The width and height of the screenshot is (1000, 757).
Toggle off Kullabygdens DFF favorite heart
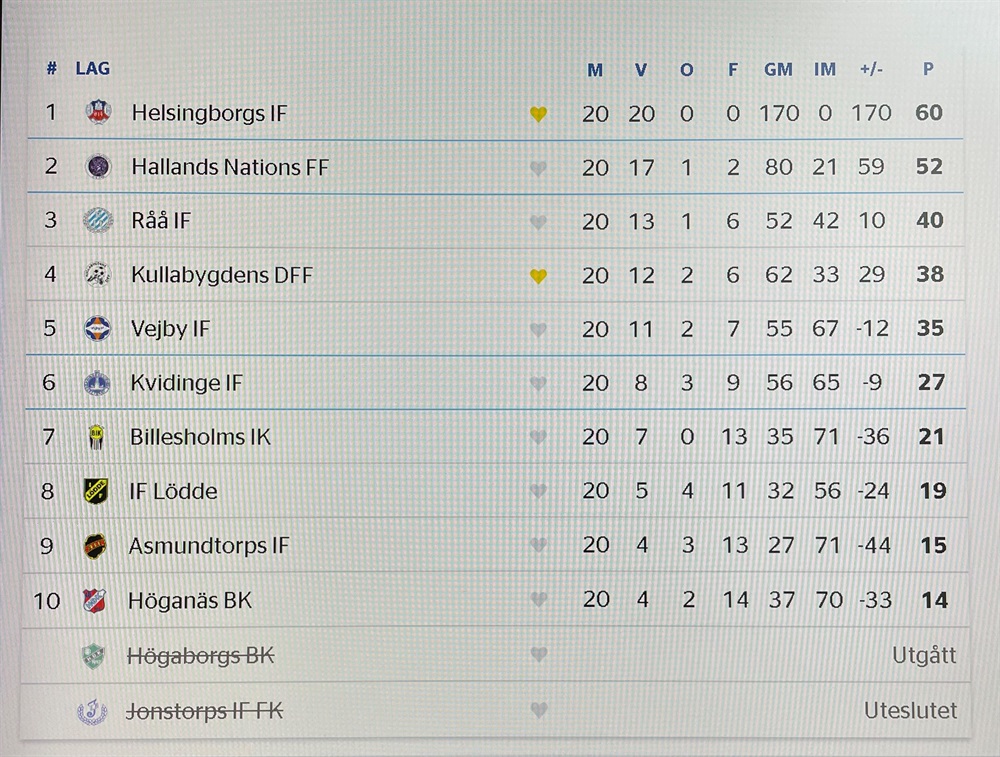pyautogui.click(x=538, y=276)
